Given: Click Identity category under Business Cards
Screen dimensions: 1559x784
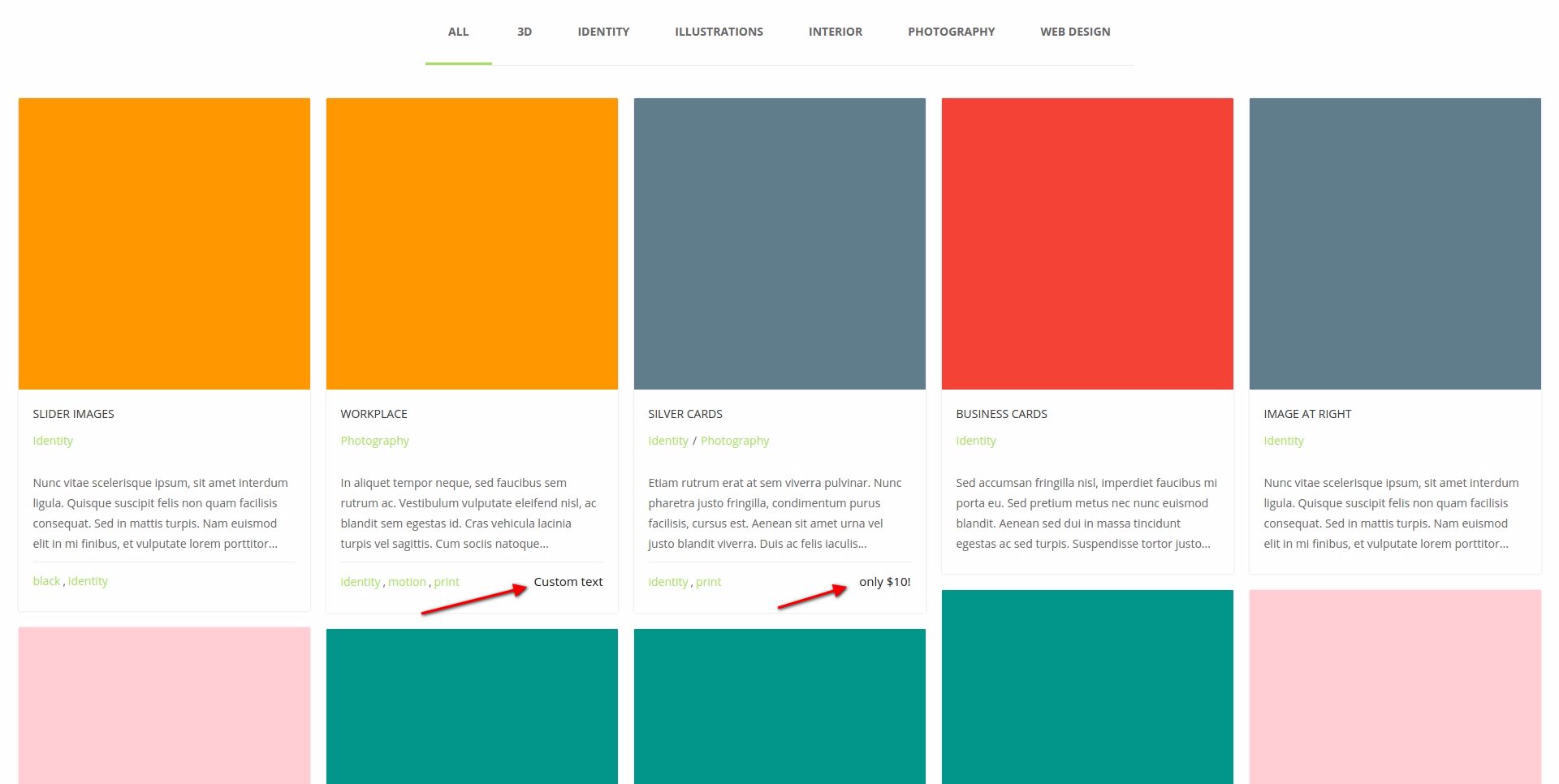Looking at the screenshot, I should 976,441.
